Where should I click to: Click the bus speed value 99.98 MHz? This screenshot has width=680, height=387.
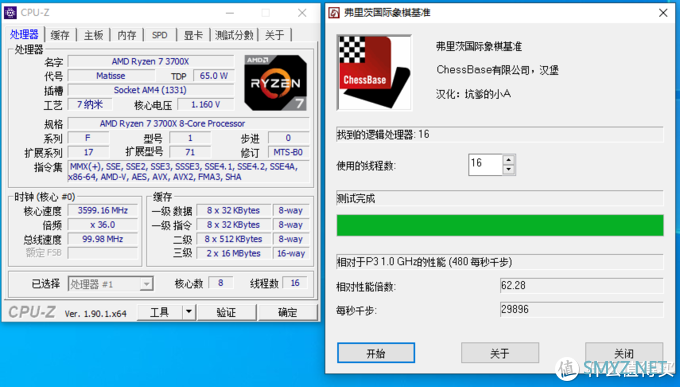[103, 239]
